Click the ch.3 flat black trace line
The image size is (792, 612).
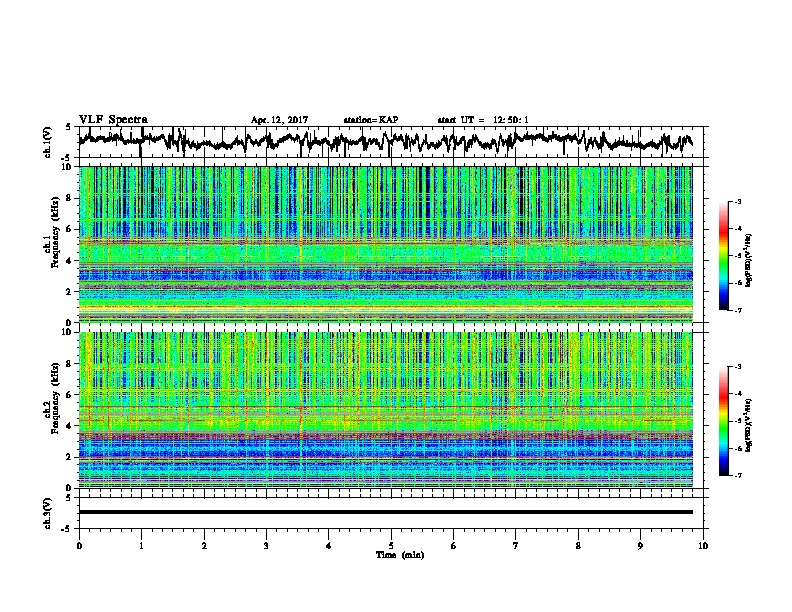(385, 512)
